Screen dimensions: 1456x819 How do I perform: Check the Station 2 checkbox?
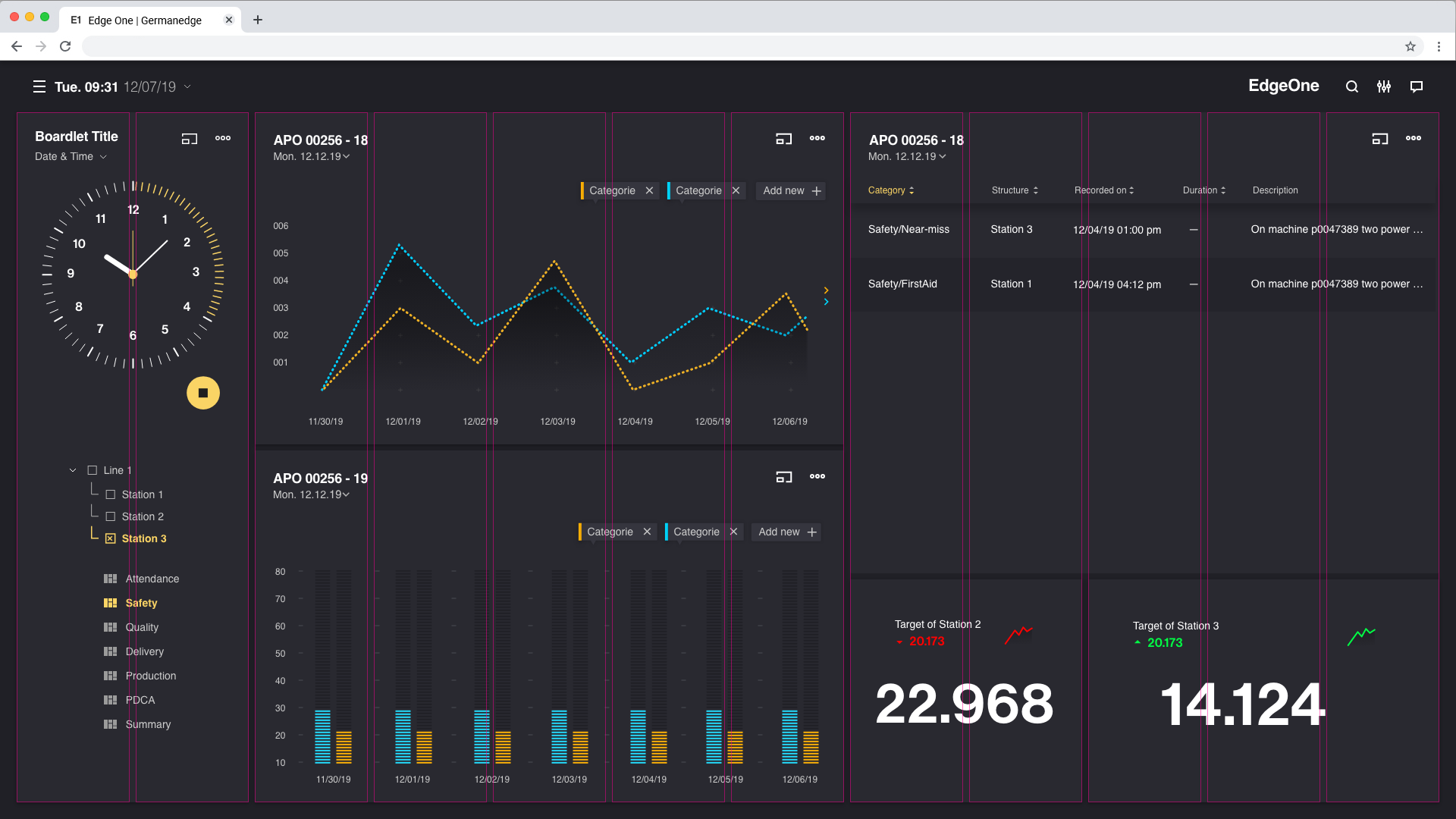pos(111,516)
